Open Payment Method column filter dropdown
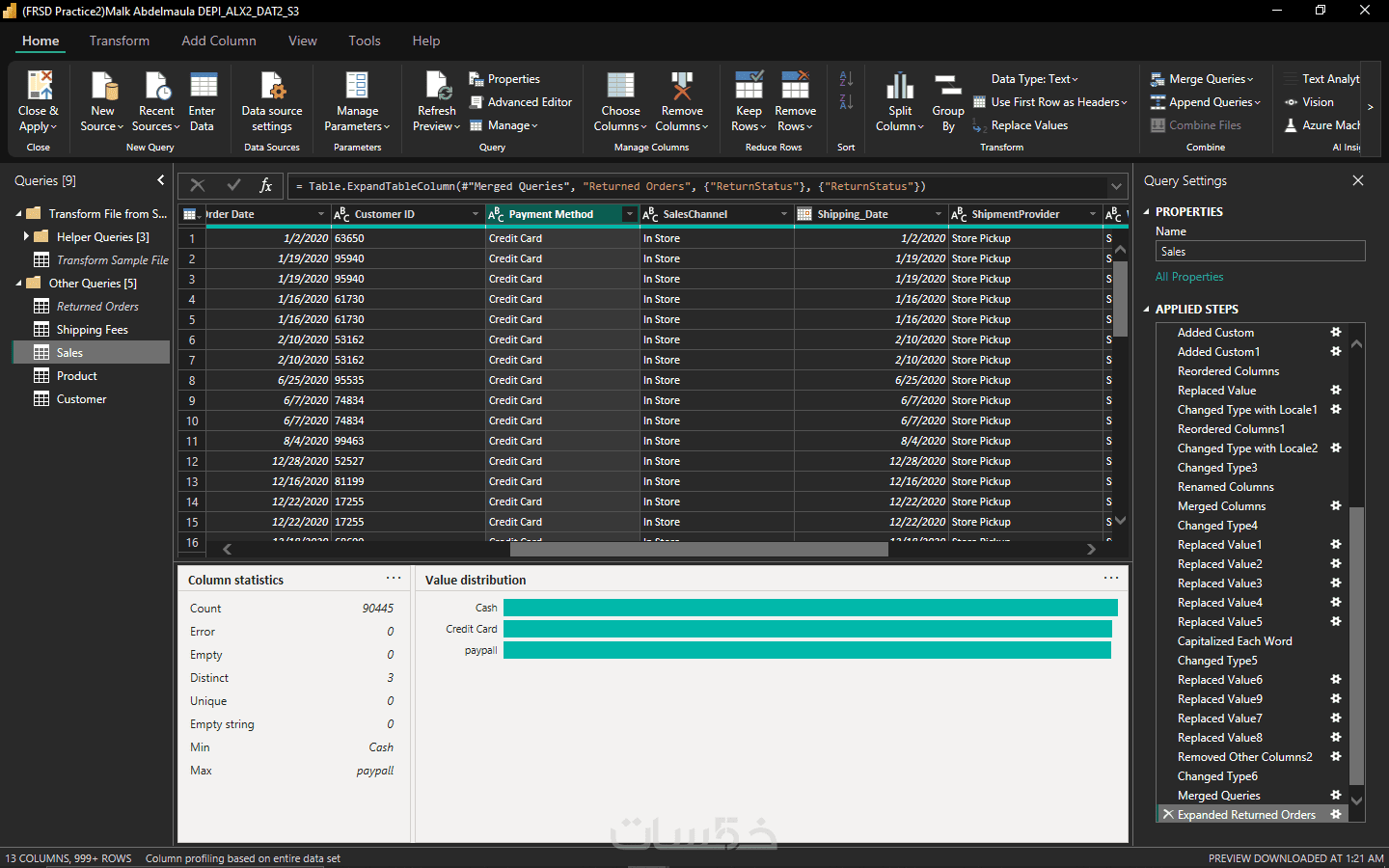The height and width of the screenshot is (868, 1389). (630, 214)
